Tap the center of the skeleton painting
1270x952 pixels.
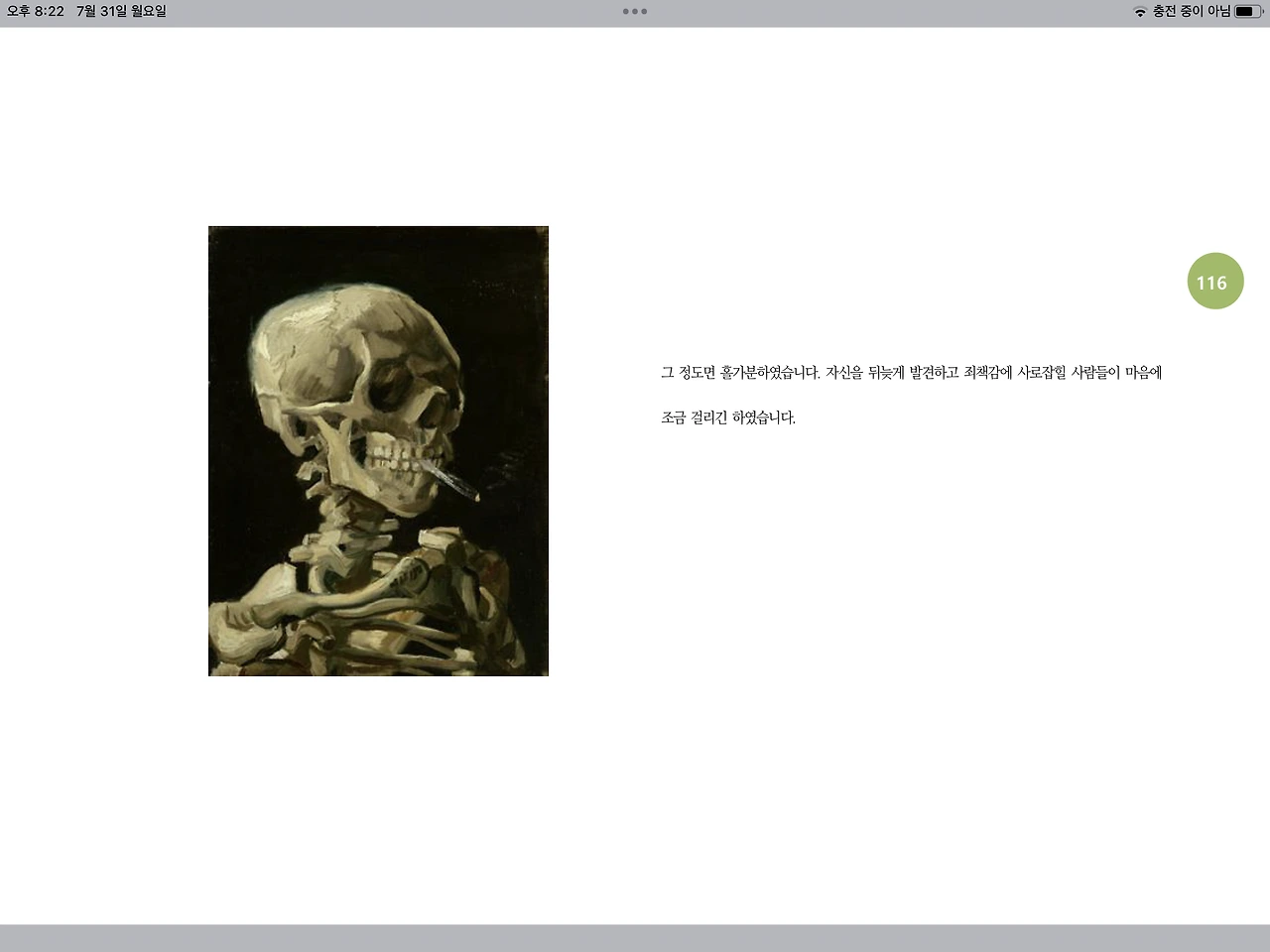click(x=378, y=450)
